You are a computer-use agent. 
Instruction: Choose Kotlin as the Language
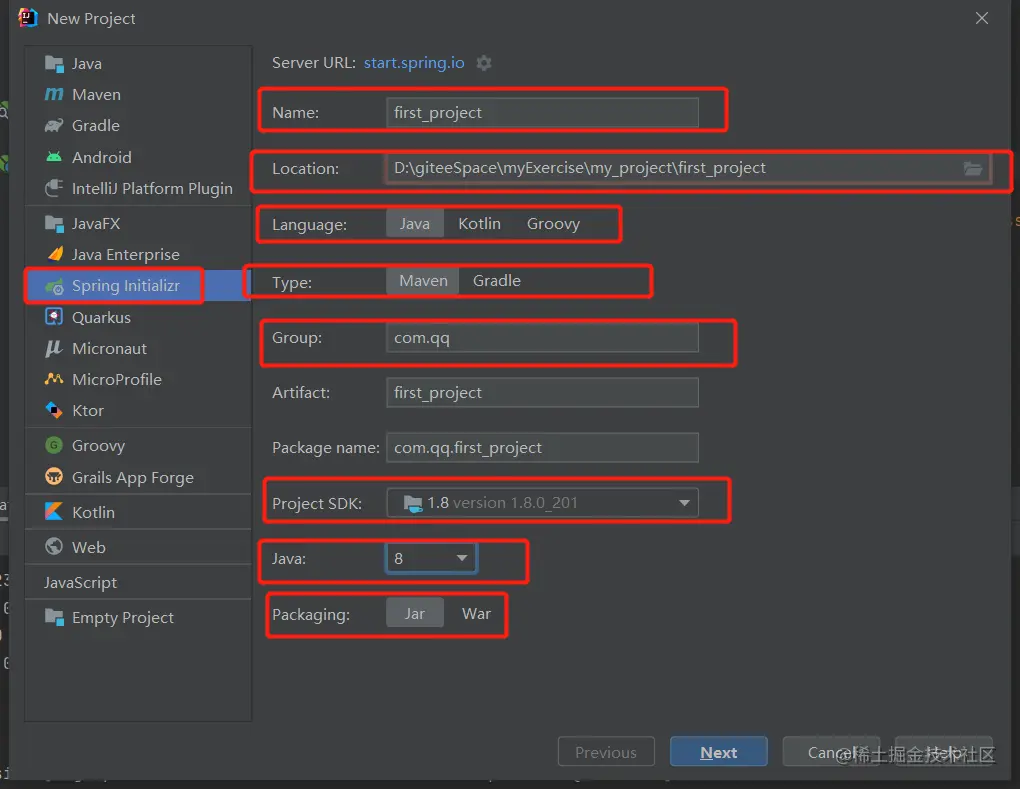(x=479, y=224)
